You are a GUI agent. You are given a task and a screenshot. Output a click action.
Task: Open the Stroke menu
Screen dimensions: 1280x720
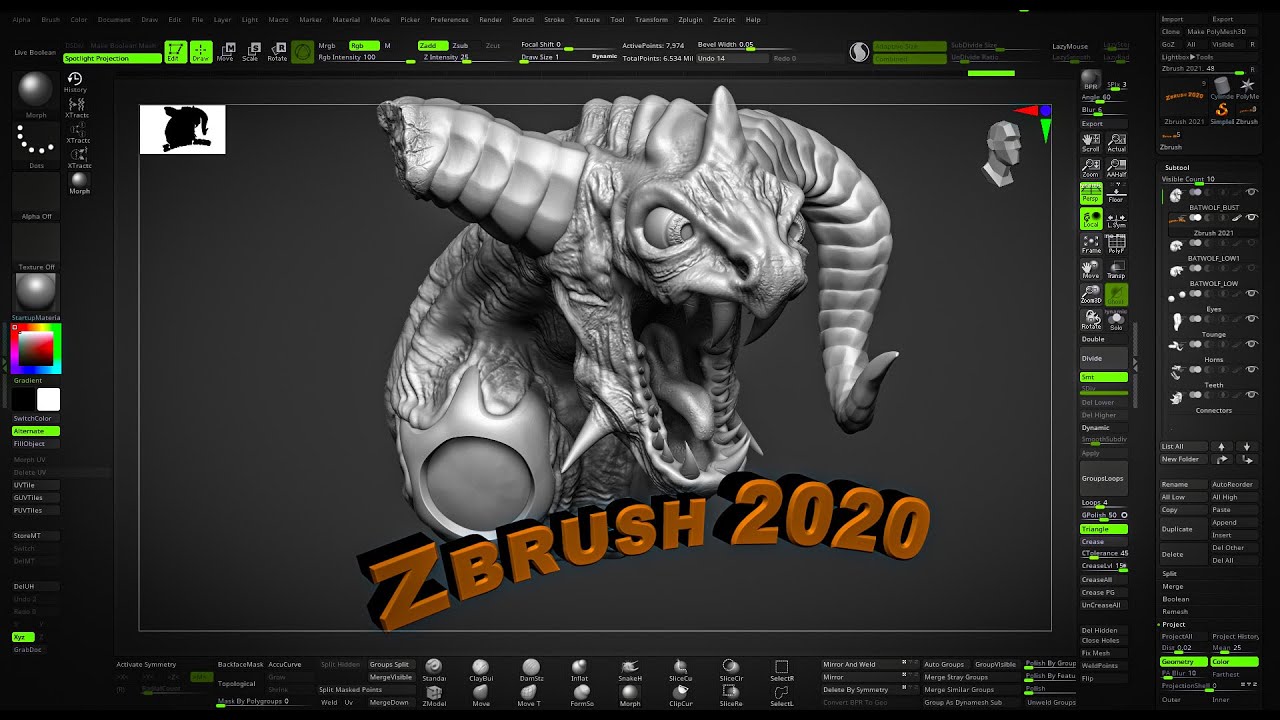[x=553, y=19]
